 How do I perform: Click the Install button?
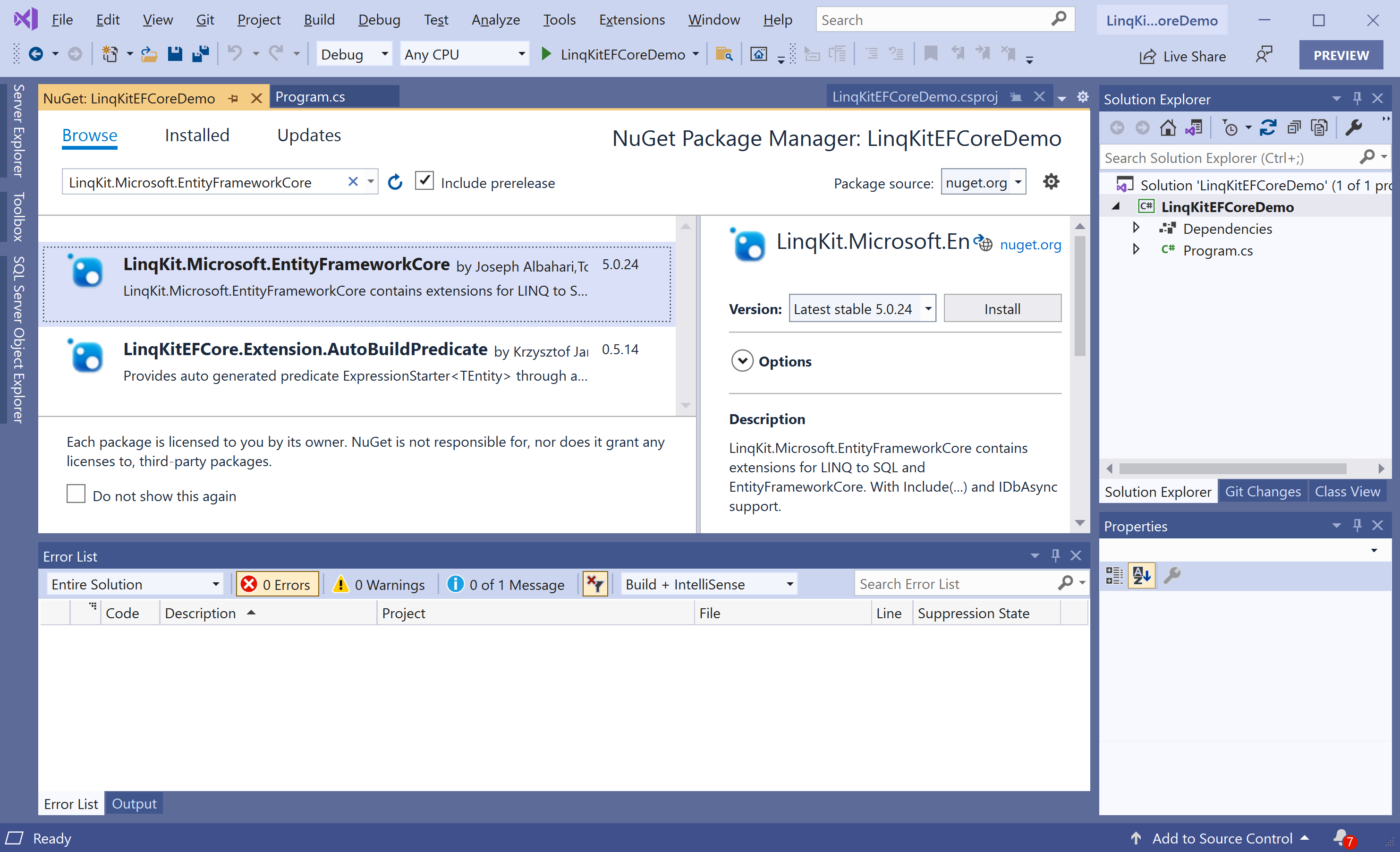1001,308
